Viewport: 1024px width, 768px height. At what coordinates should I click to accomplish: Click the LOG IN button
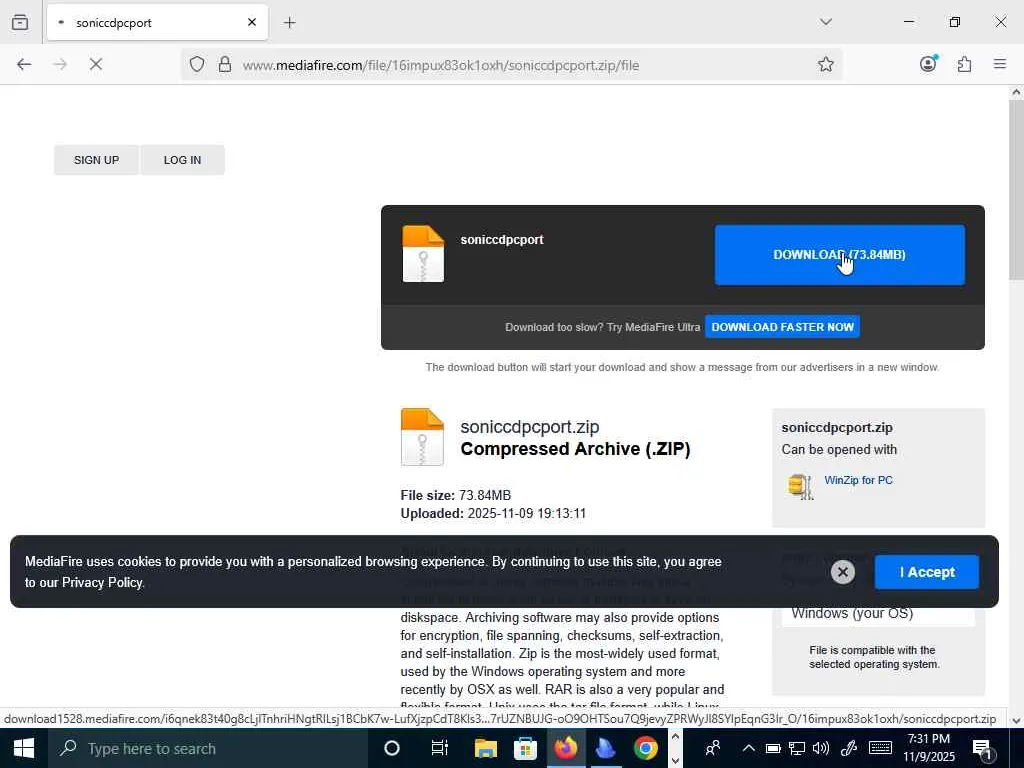pos(182,160)
